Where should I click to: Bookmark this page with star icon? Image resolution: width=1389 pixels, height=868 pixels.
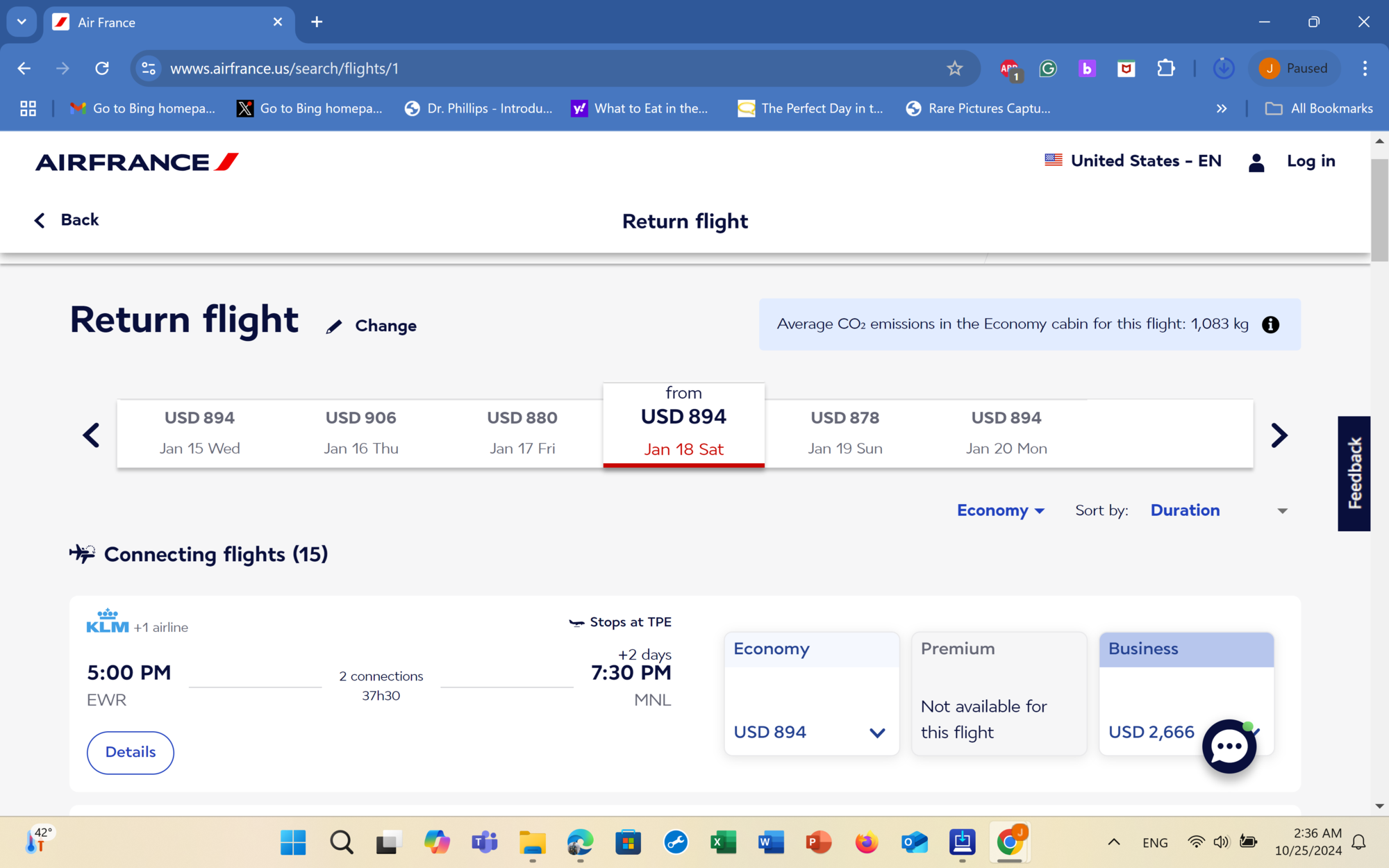tap(954, 68)
